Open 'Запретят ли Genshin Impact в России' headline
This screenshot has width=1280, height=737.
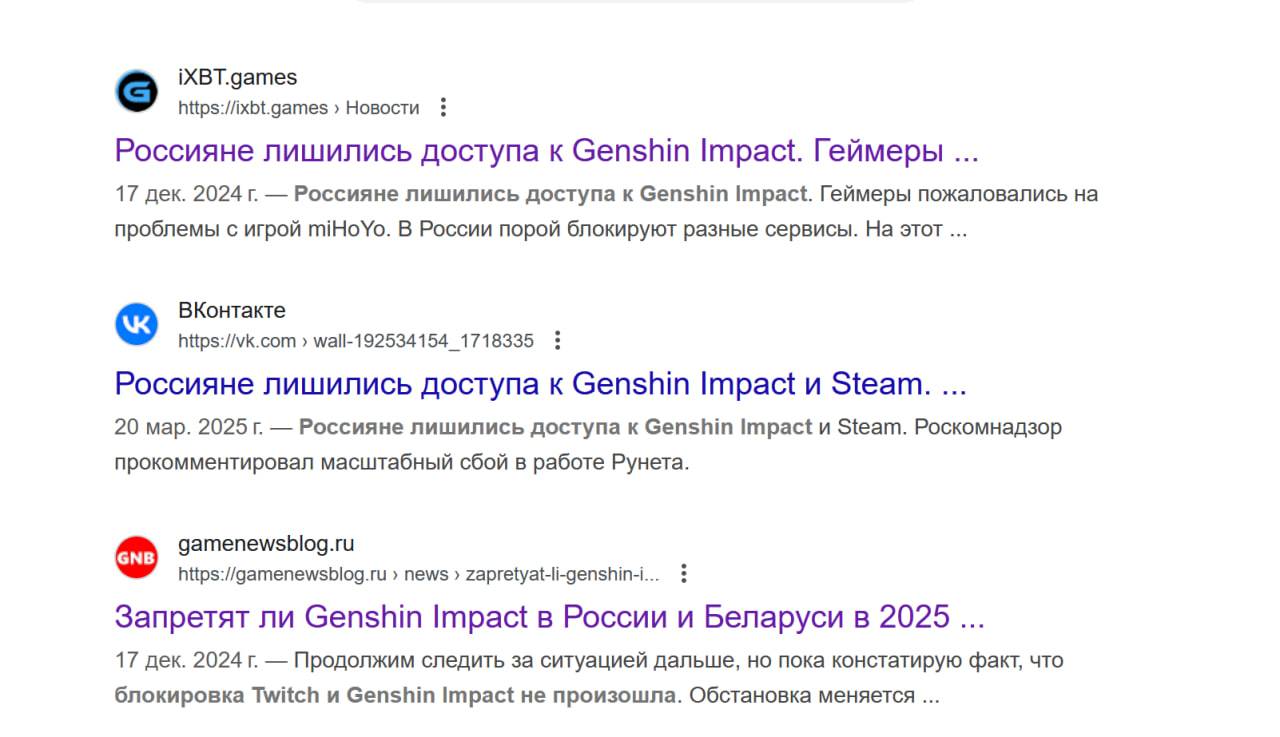coord(550,617)
